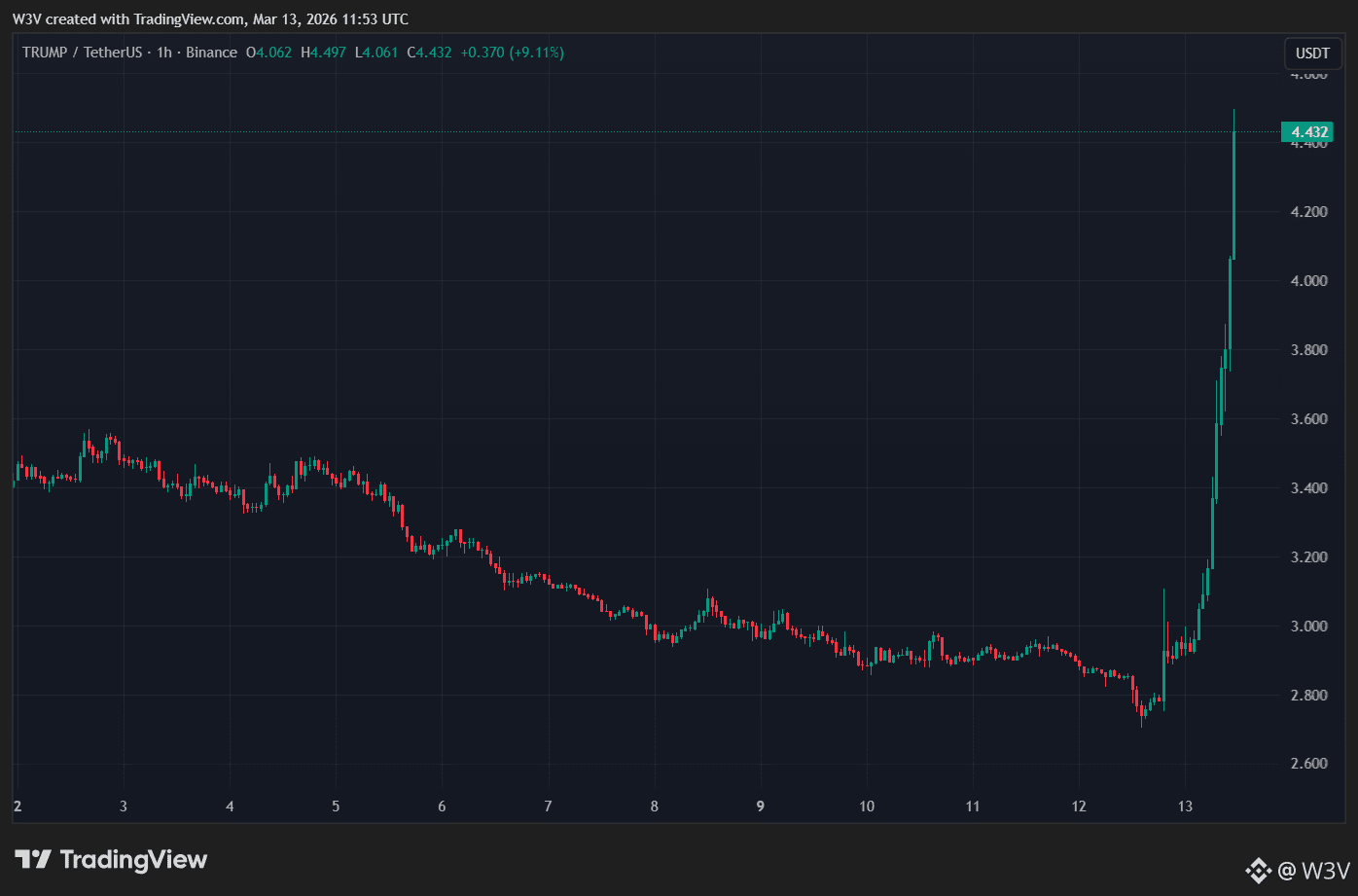
Task: Click the 3.000 price axis label
Action: [1309, 627]
